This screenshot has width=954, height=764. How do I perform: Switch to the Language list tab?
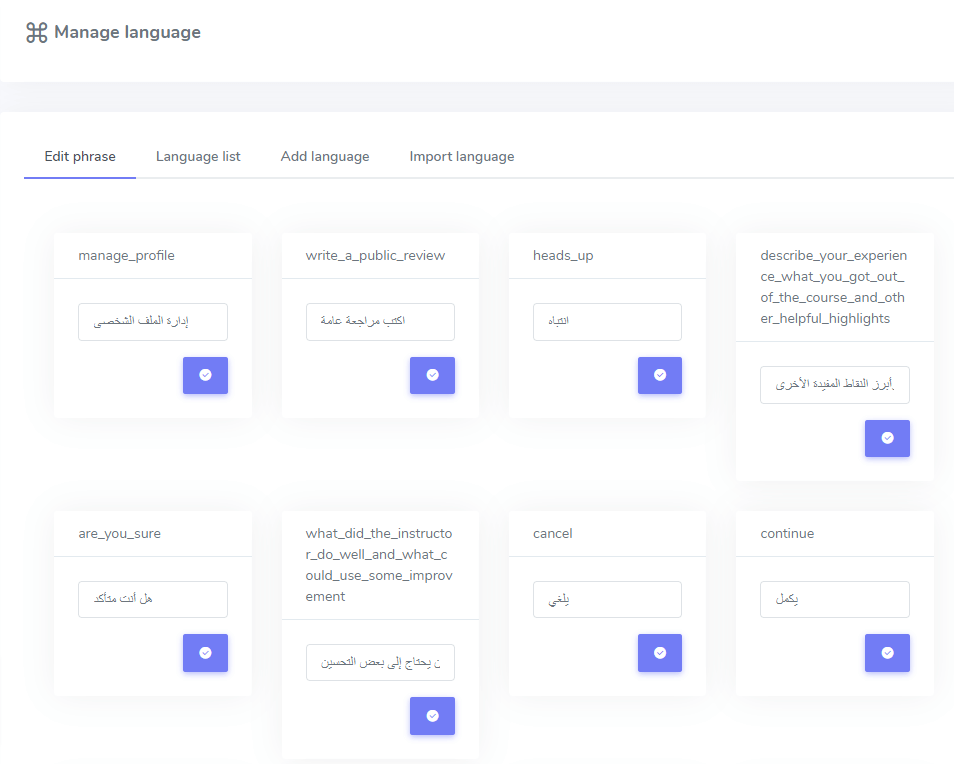coord(198,157)
